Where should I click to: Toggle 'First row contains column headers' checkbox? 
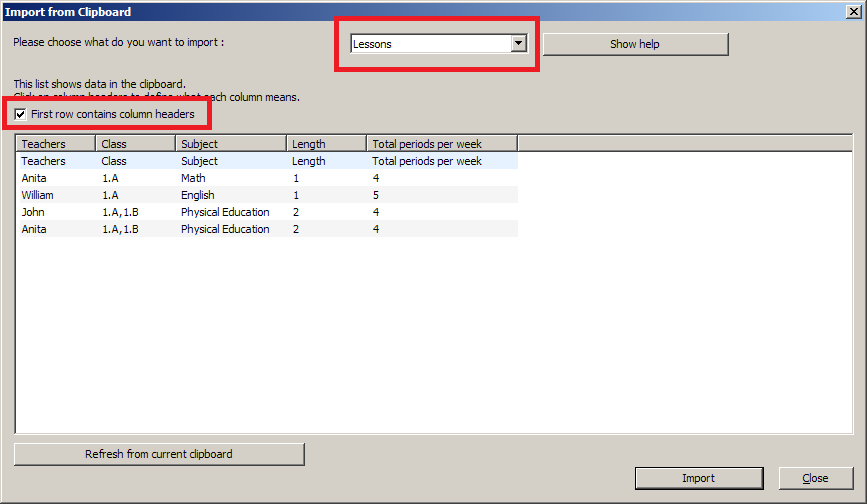[x=21, y=115]
